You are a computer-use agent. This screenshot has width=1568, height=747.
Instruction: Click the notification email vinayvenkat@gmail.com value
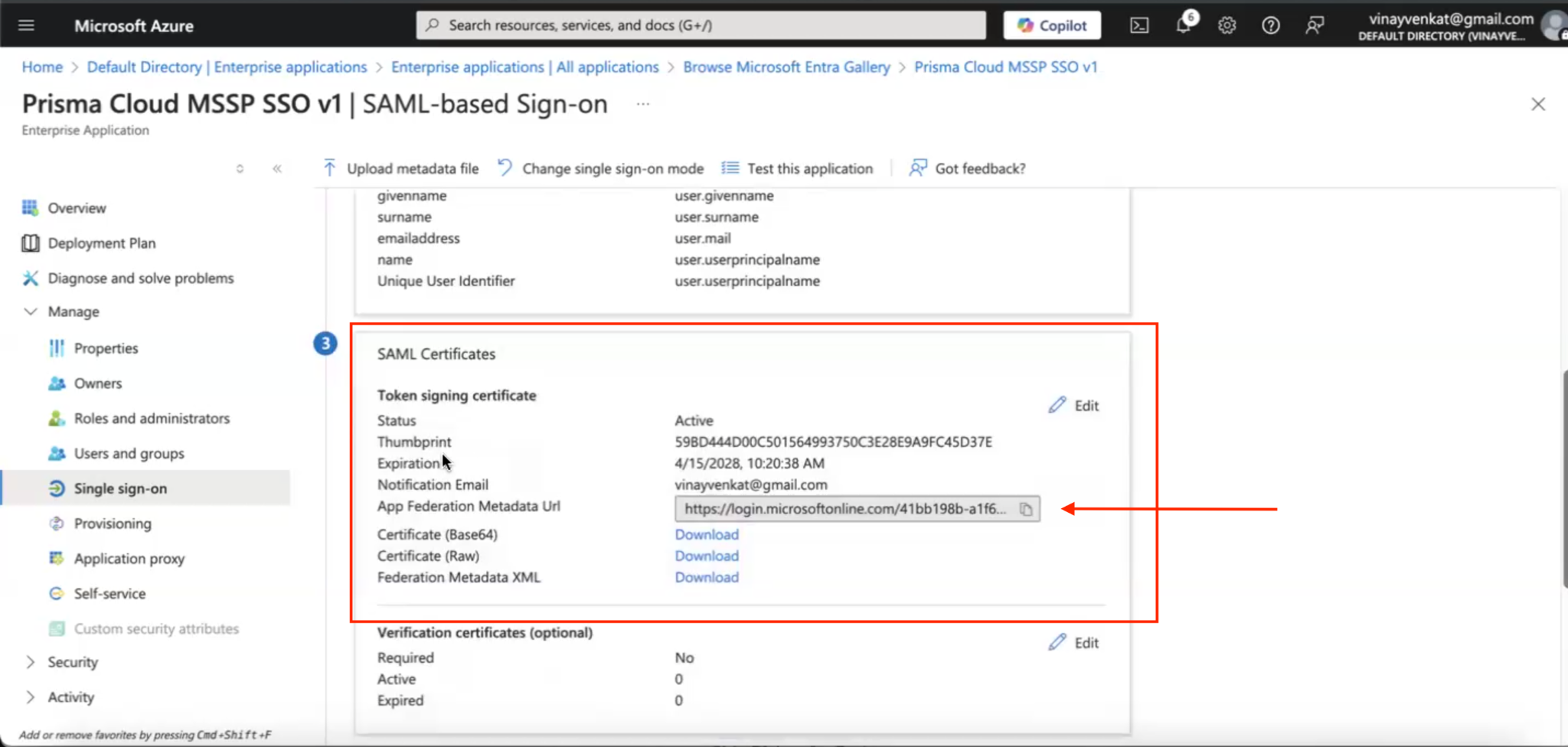(x=751, y=484)
